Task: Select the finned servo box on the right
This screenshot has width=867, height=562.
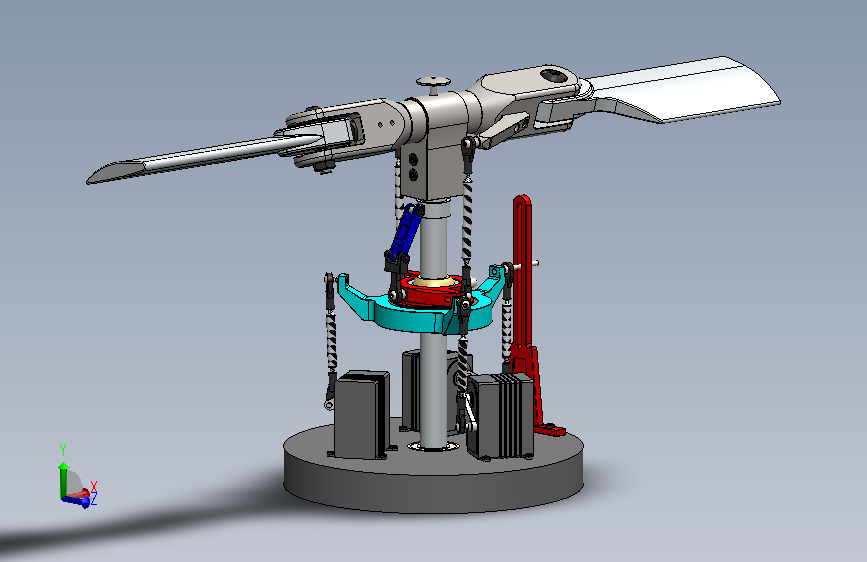Action: [500, 415]
